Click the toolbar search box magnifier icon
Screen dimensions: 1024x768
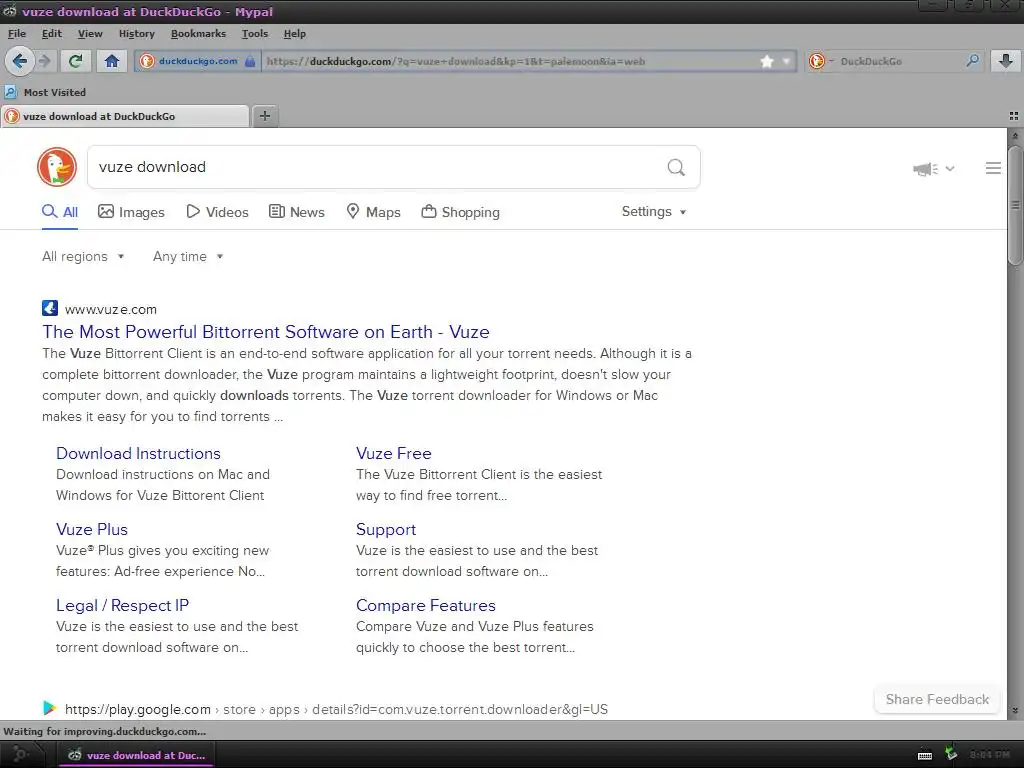click(x=972, y=61)
